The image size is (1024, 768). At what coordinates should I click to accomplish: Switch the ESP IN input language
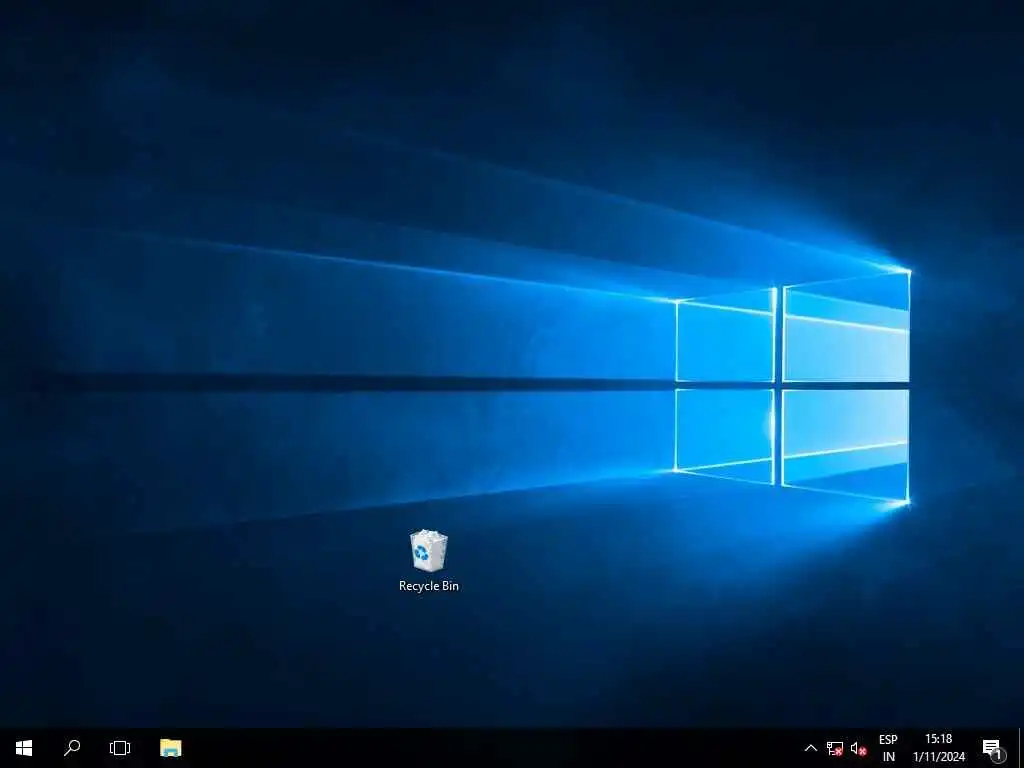888,748
